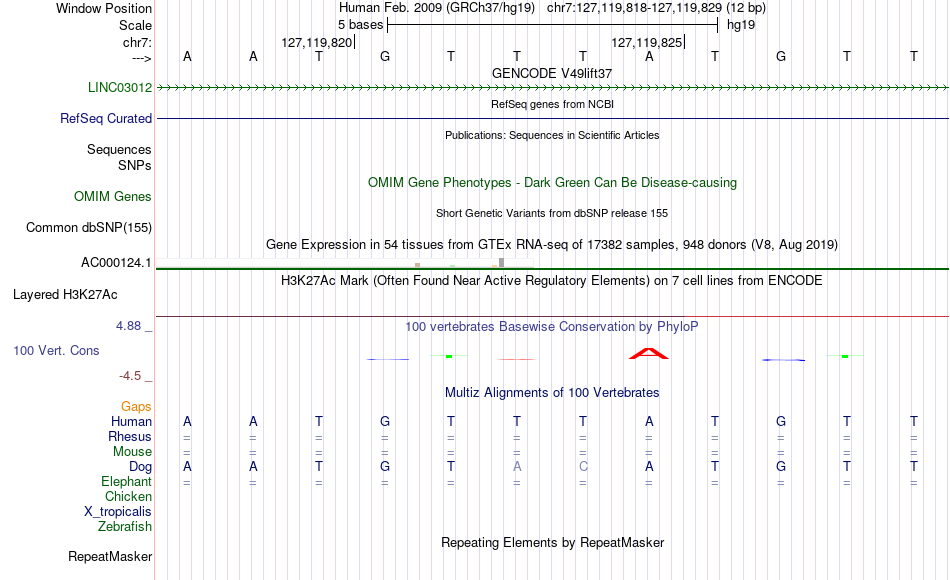
Task: Click the red PhyloP conservation peak
Action: coord(649,353)
